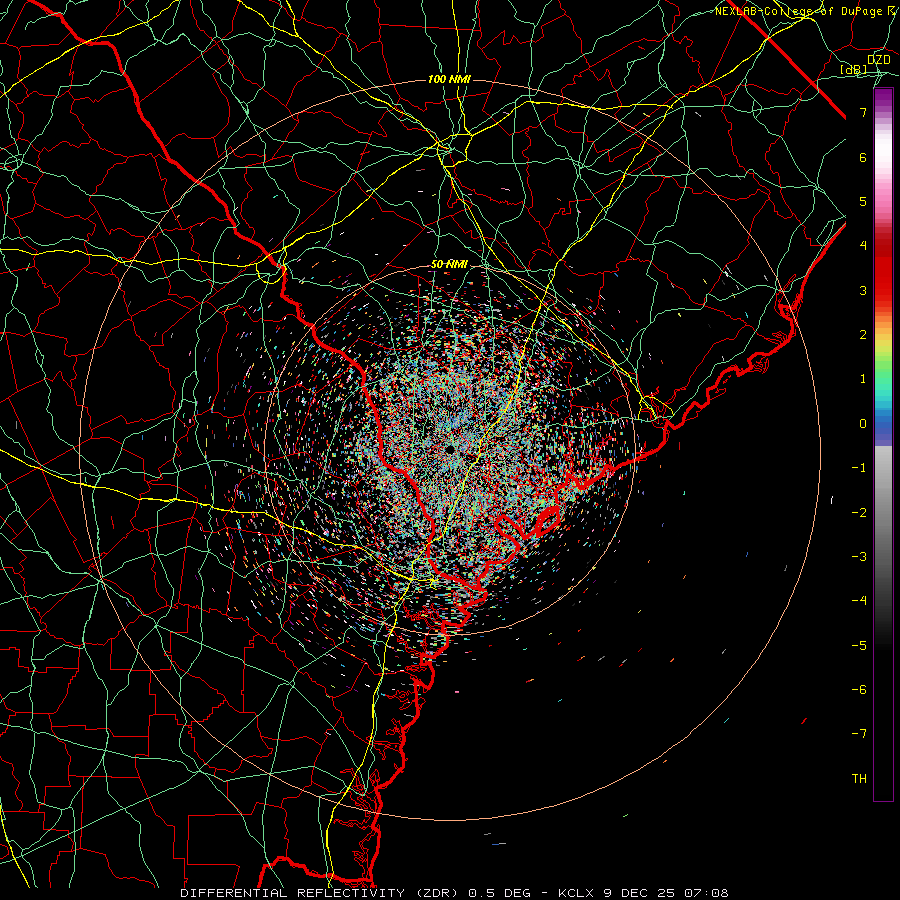Screen dimensions: 900x900
Task: Click scale value -1 on the legend
Action: click(859, 468)
